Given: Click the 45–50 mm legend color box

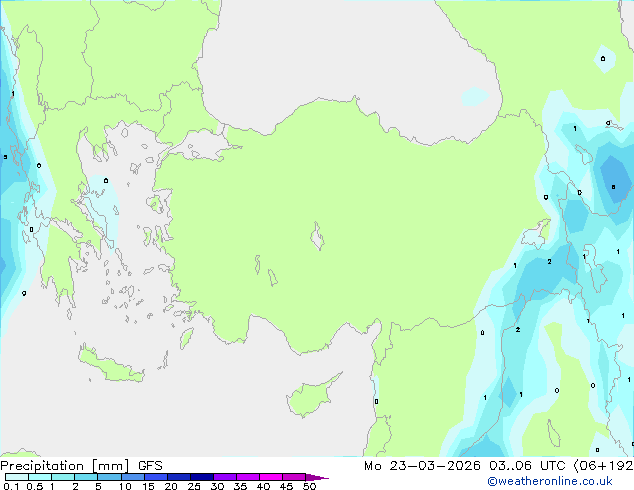Looking at the screenshot, I should click(x=294, y=477).
